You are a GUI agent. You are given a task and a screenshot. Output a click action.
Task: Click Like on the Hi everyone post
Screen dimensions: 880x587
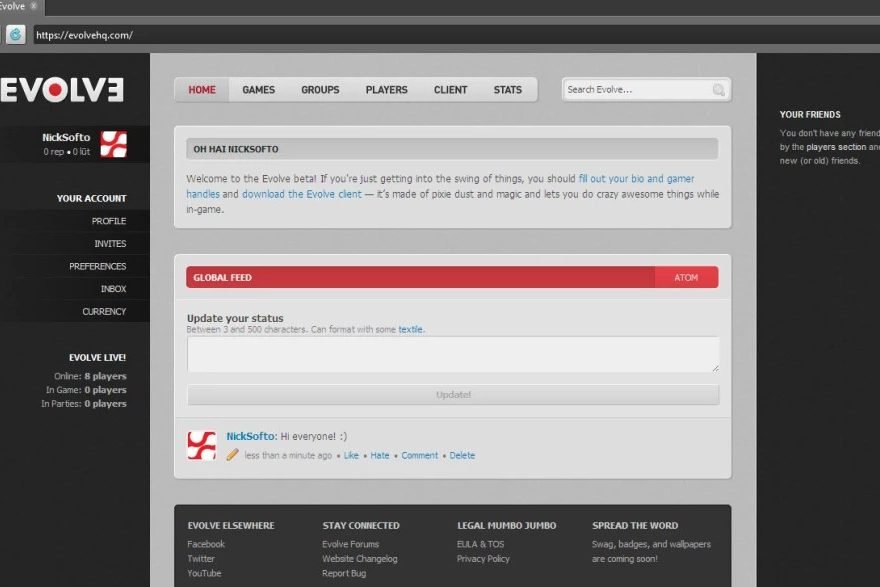point(351,456)
